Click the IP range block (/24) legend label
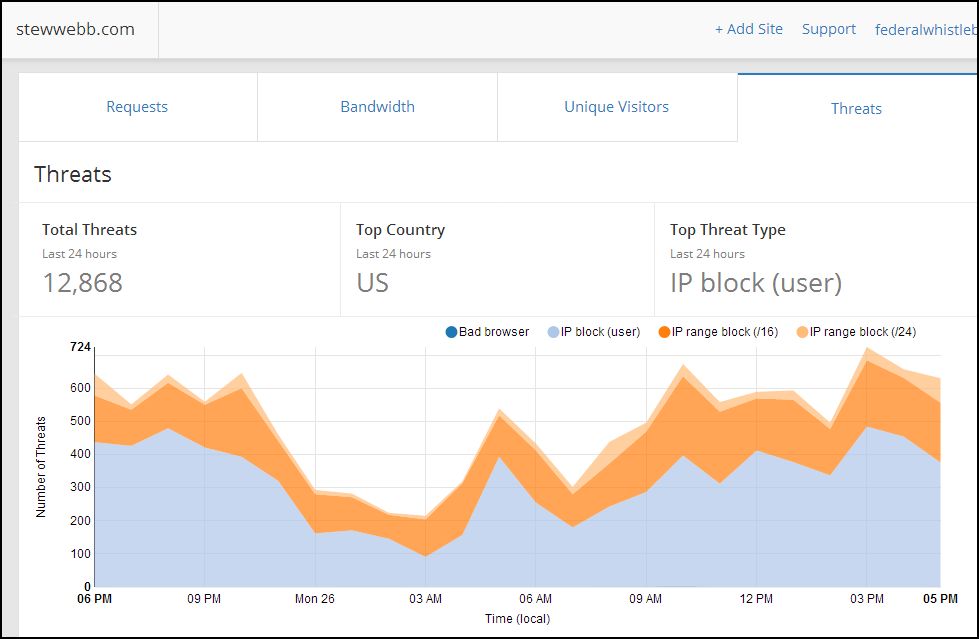This screenshot has width=979, height=639. (863, 332)
